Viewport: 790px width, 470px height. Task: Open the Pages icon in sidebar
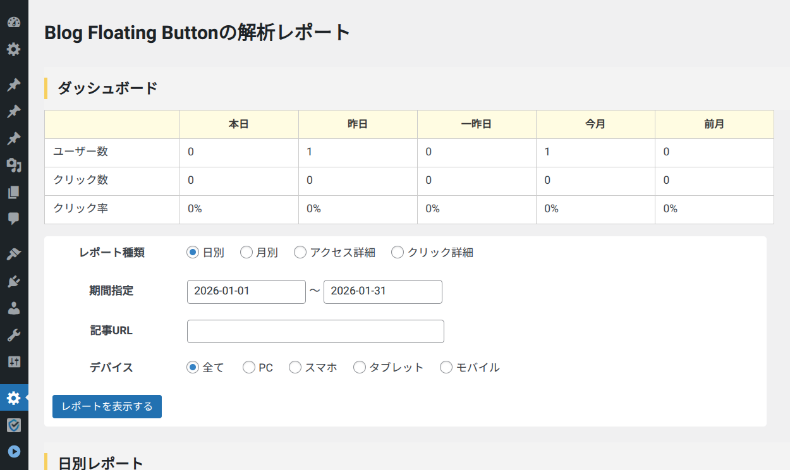coord(14,192)
